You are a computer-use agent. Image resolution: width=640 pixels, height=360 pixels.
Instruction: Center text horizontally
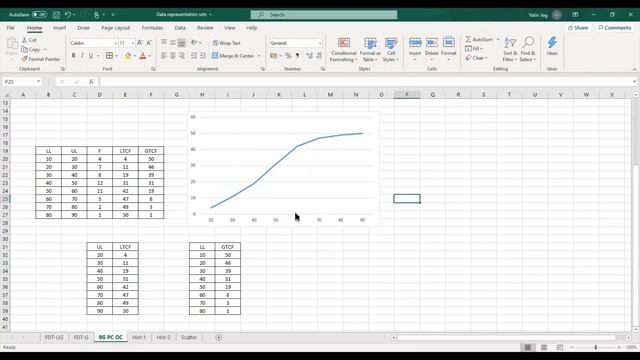pyautogui.click(x=173, y=56)
